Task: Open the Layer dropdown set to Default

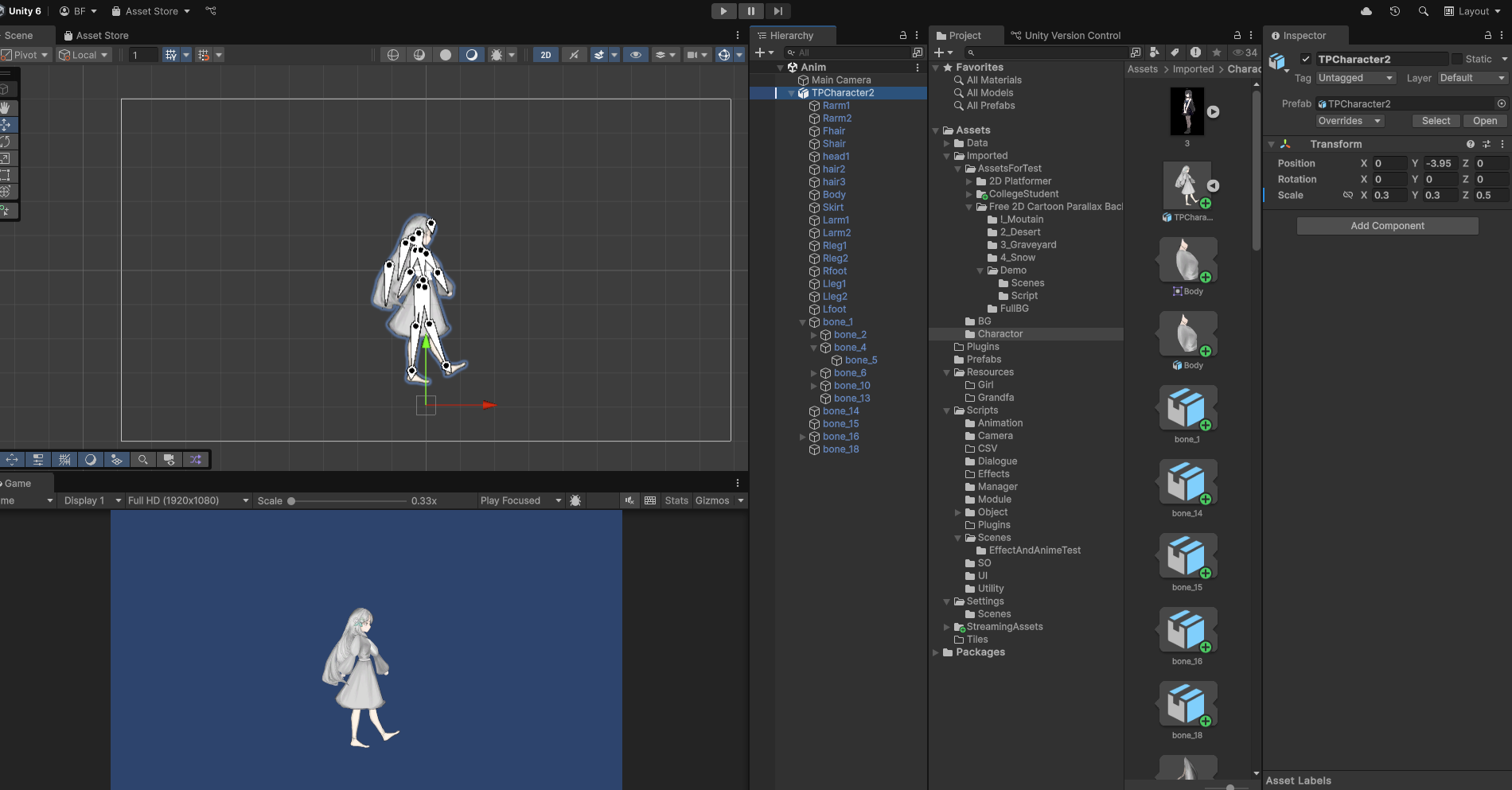Action: [1471, 78]
